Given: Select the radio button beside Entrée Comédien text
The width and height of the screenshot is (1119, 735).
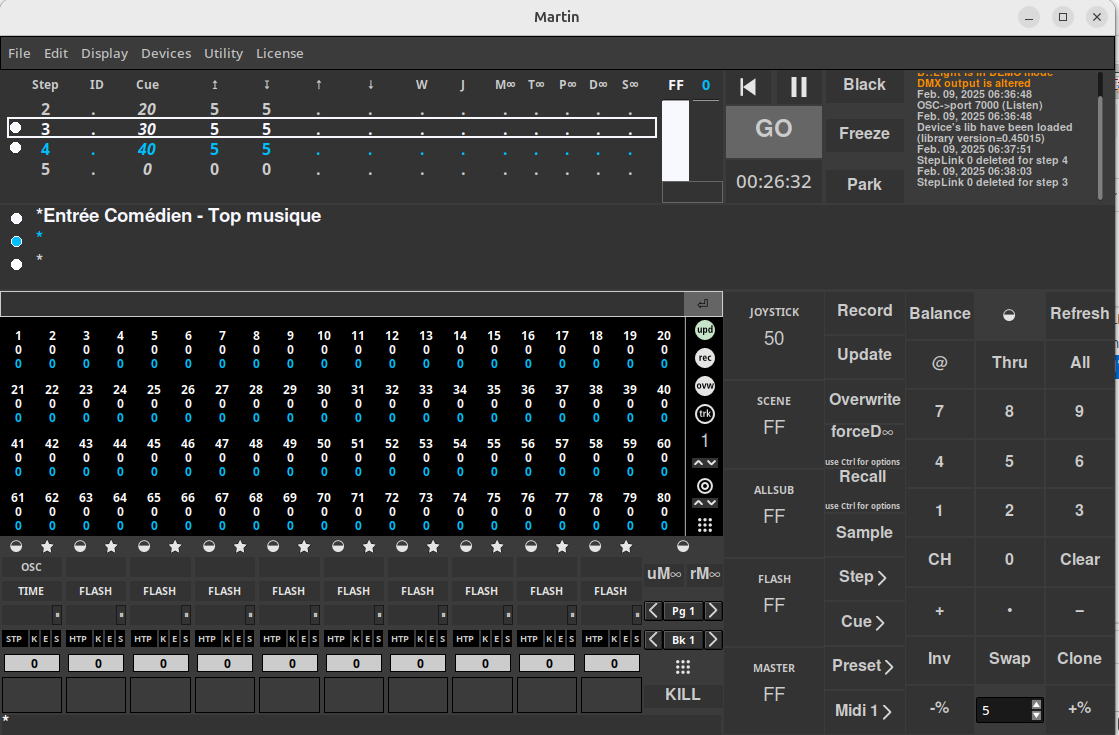Looking at the screenshot, I should coord(17,217).
